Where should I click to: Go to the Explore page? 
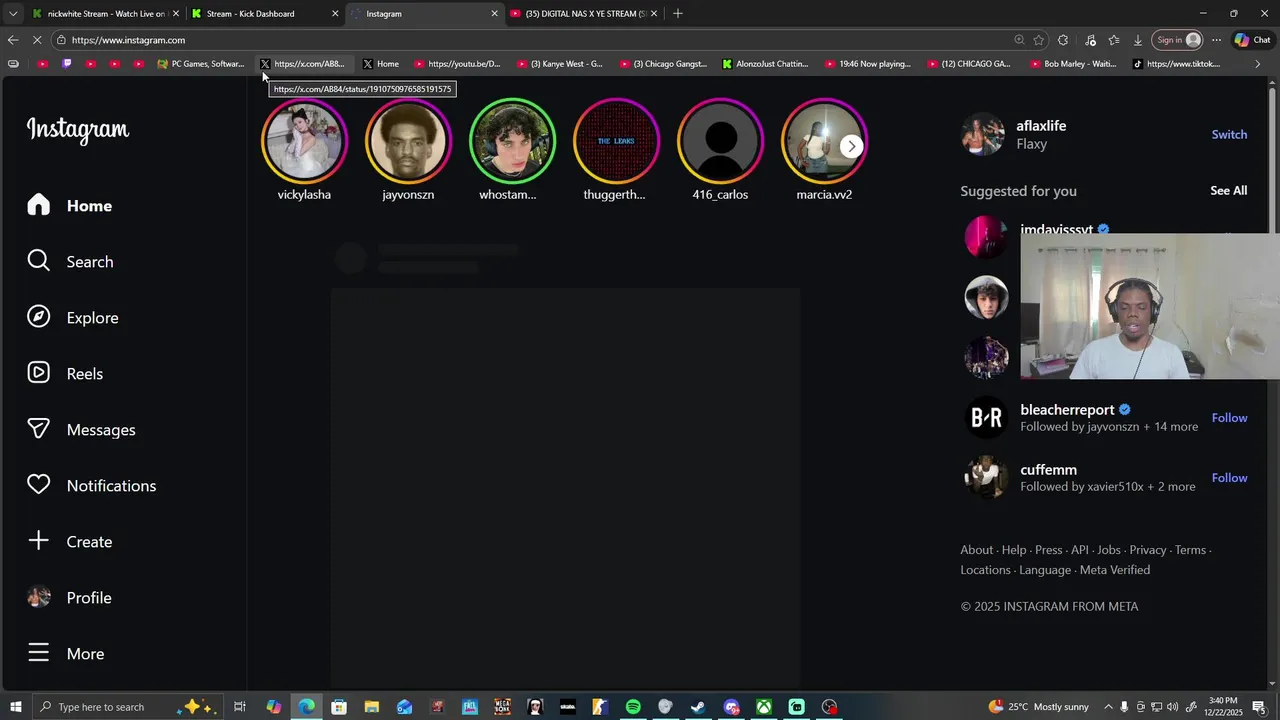[x=73, y=318]
